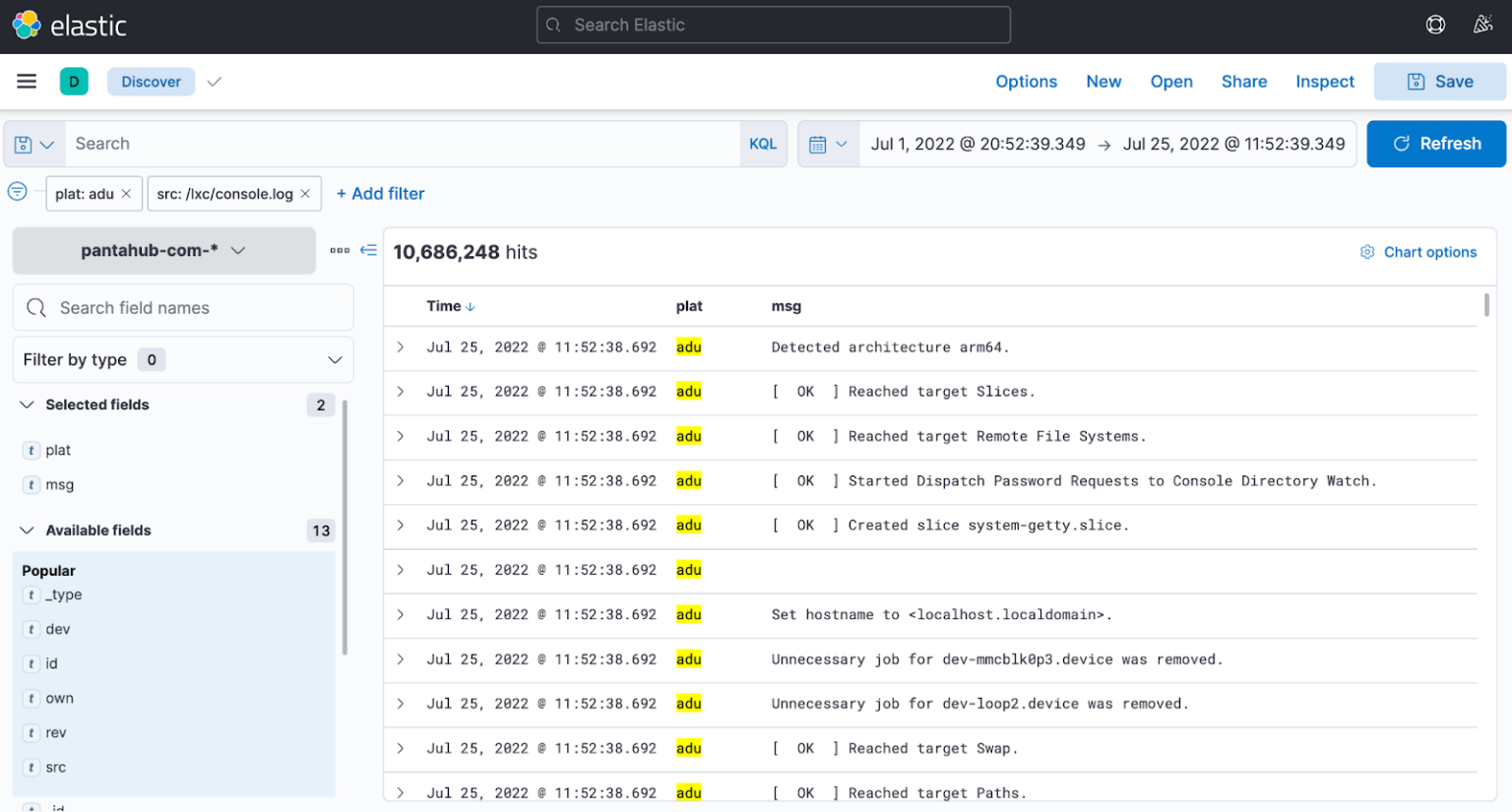This screenshot has height=812, width=1512.
Task: Open the Inspect menu item
Action: [x=1324, y=81]
